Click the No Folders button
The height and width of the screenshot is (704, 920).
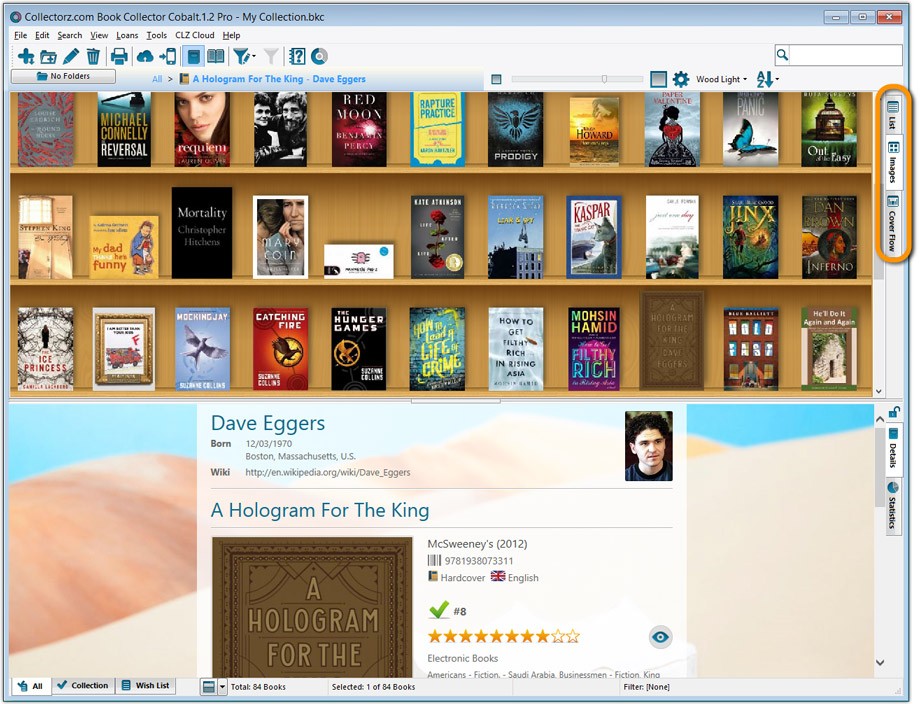(x=63, y=76)
